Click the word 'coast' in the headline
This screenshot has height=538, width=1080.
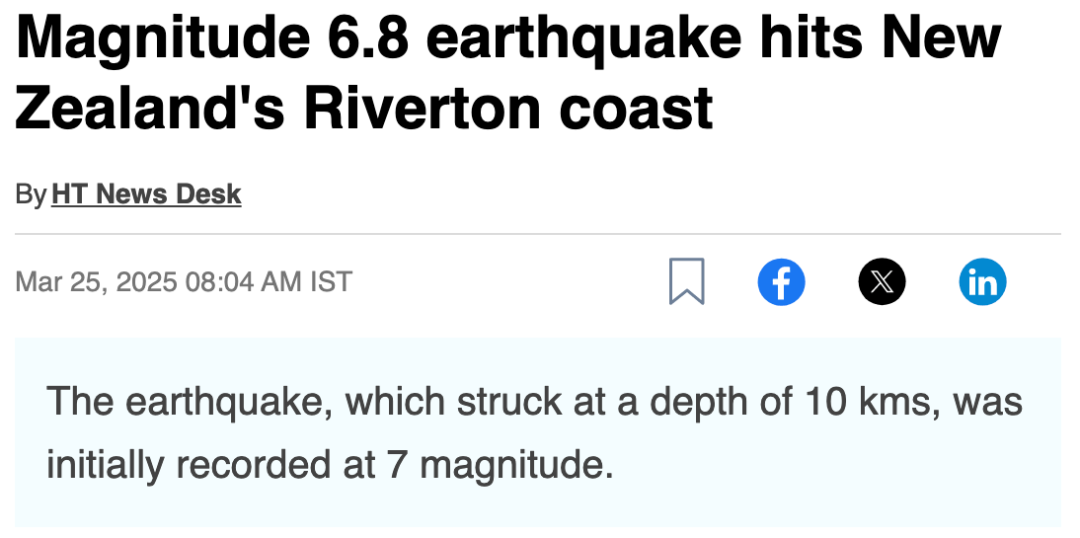[x=636, y=110]
